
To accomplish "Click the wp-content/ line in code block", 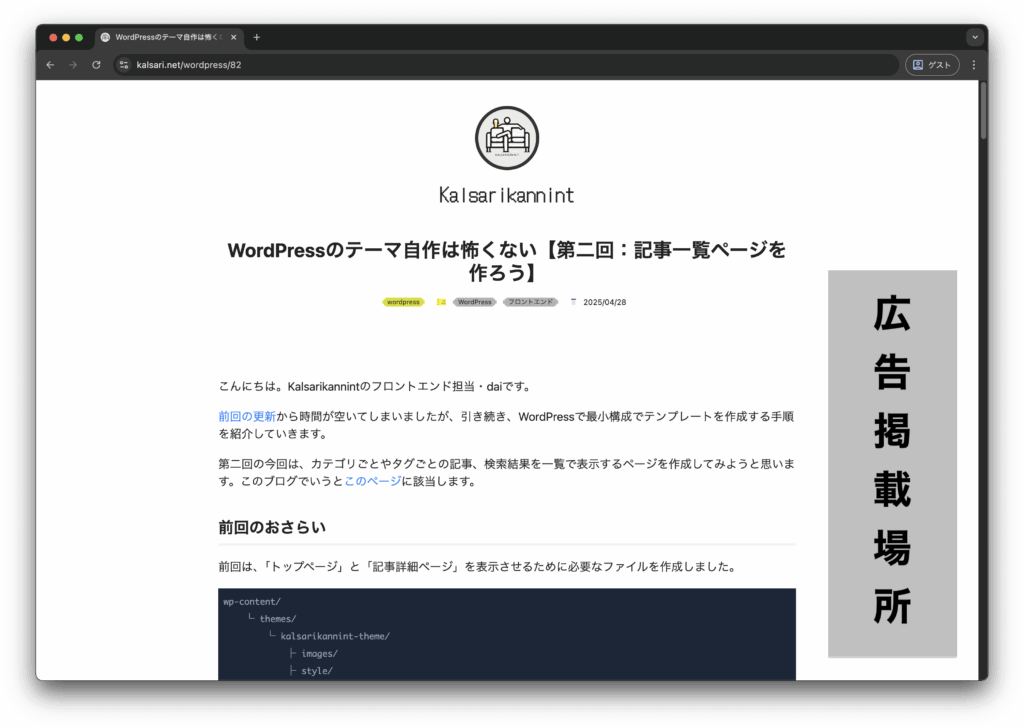I will point(252,602).
